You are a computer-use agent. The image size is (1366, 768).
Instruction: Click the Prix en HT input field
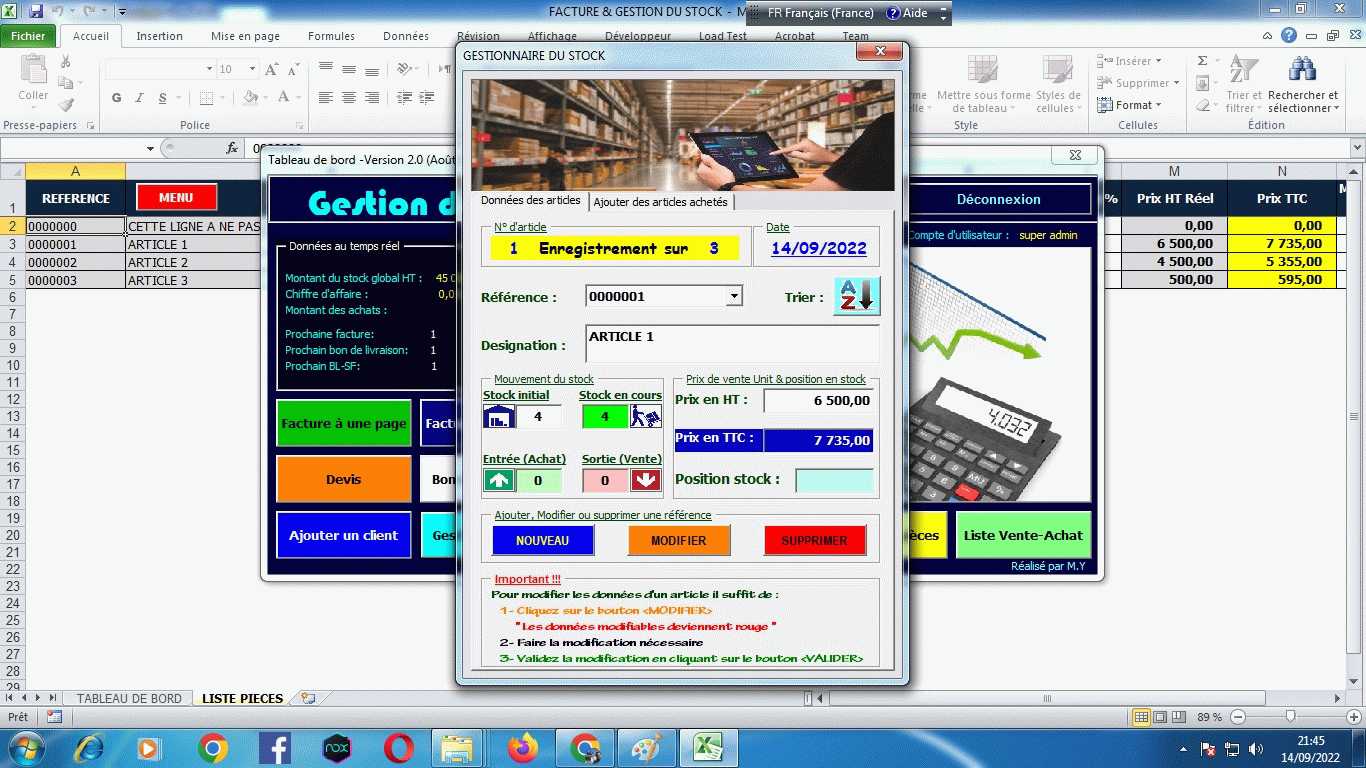819,401
